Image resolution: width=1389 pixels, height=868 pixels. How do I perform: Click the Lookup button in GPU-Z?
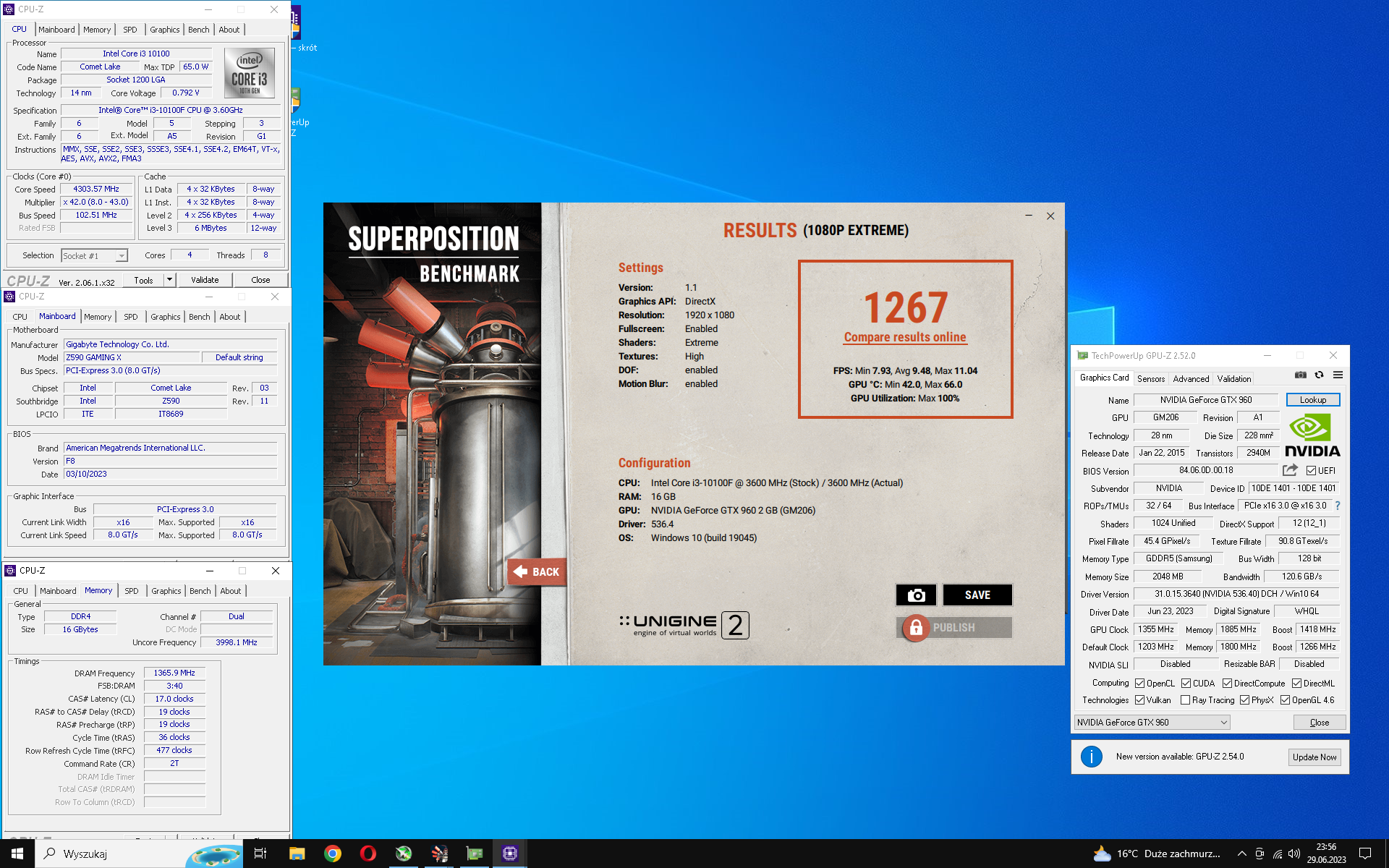point(1313,400)
